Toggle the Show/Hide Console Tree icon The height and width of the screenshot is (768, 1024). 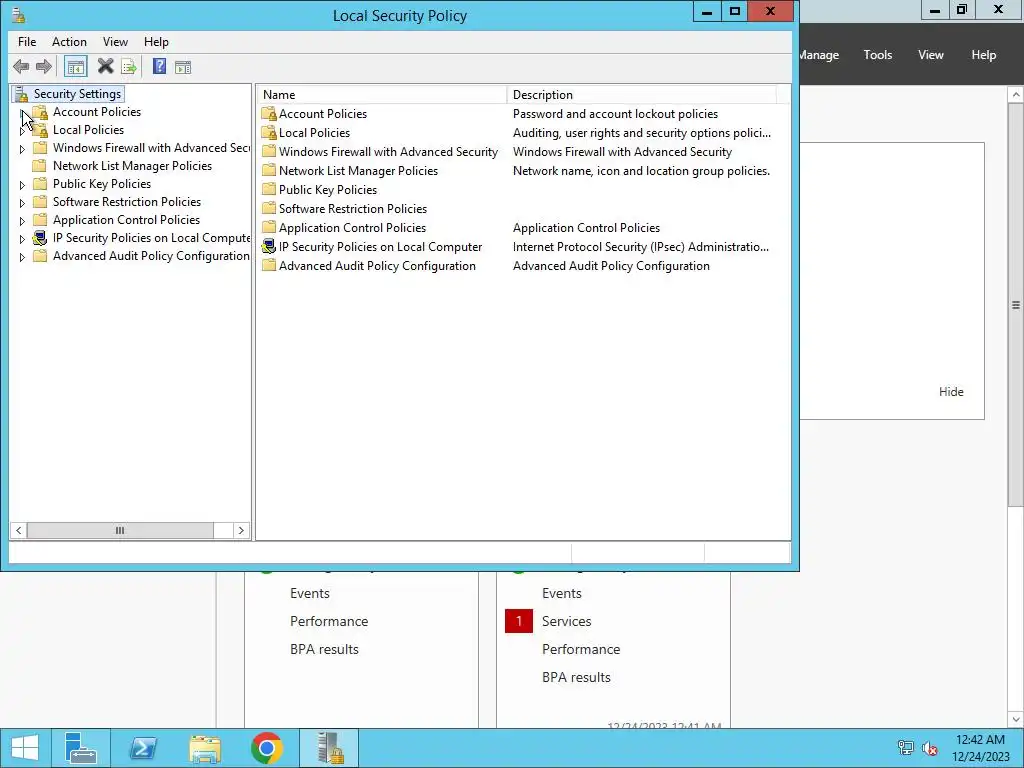point(76,67)
